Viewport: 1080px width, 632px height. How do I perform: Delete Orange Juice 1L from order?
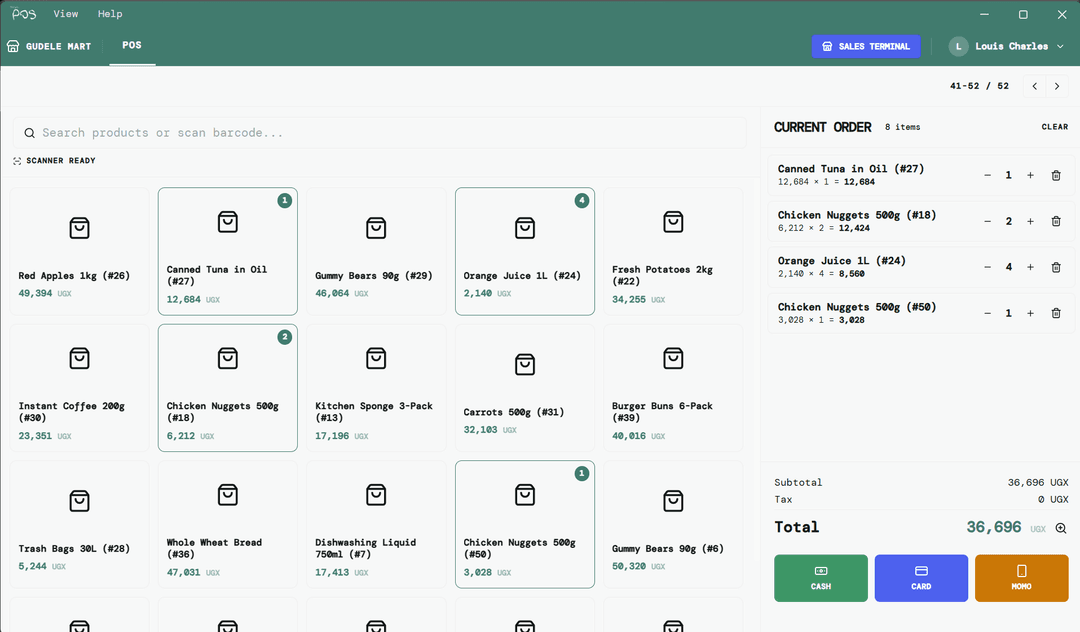pos(1056,267)
